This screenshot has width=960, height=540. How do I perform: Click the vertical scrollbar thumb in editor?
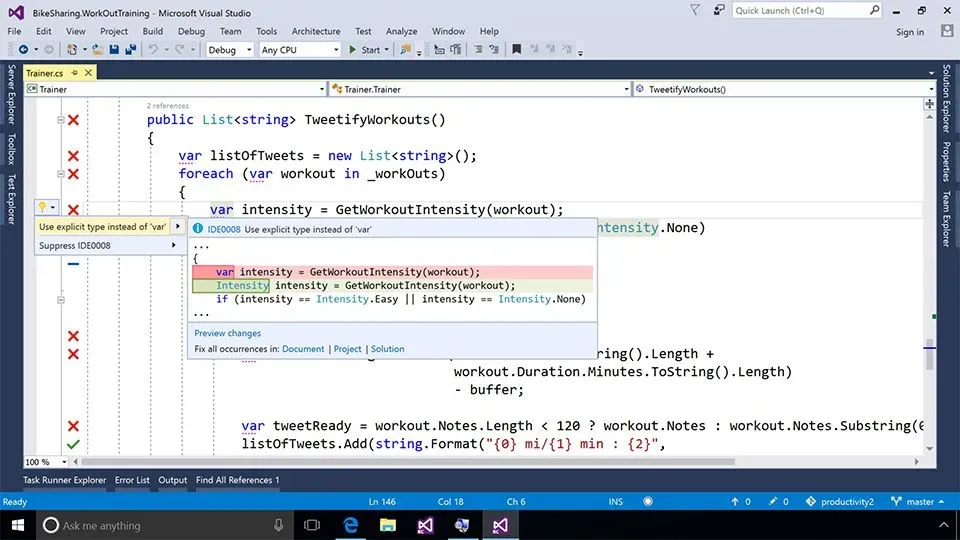click(x=929, y=354)
